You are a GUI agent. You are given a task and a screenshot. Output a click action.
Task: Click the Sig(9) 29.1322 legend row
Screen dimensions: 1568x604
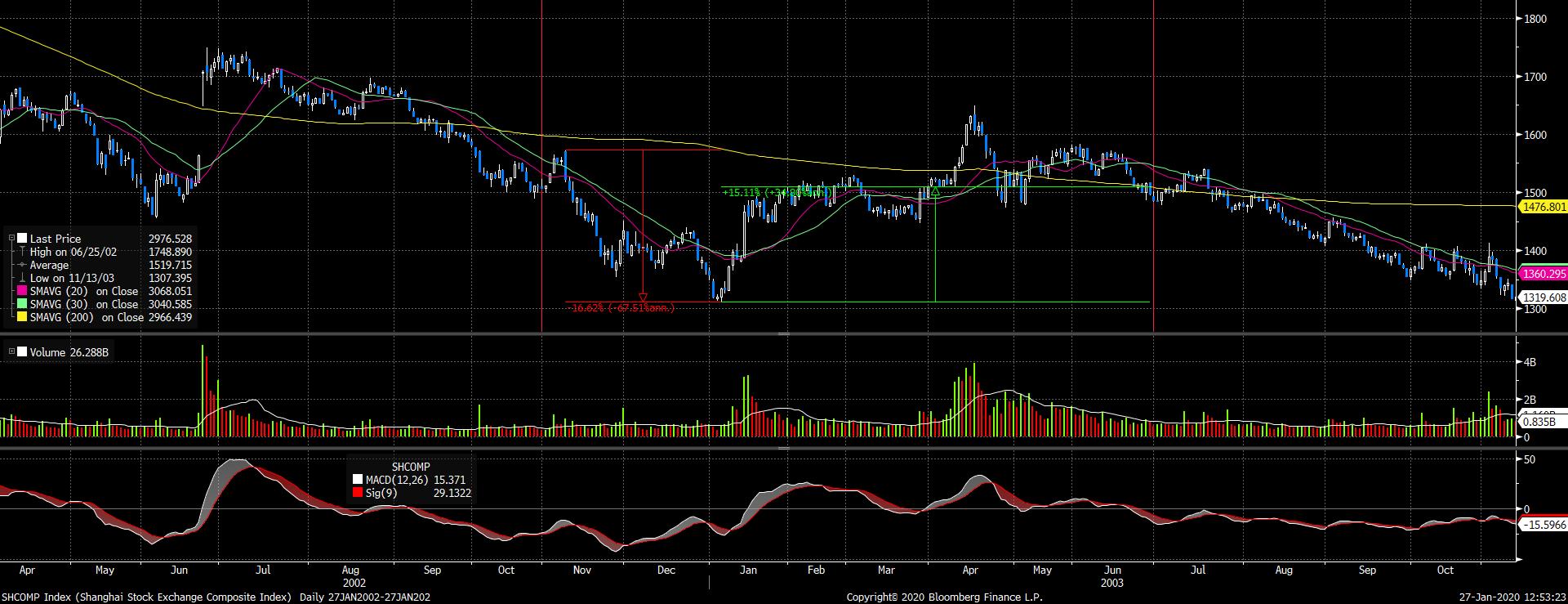(x=412, y=493)
